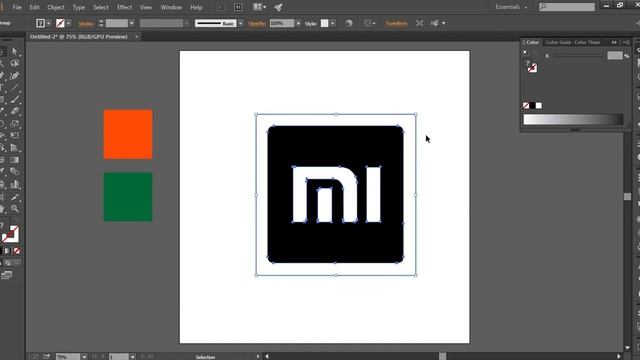Select the Curvature pen tool

(x=15, y=76)
